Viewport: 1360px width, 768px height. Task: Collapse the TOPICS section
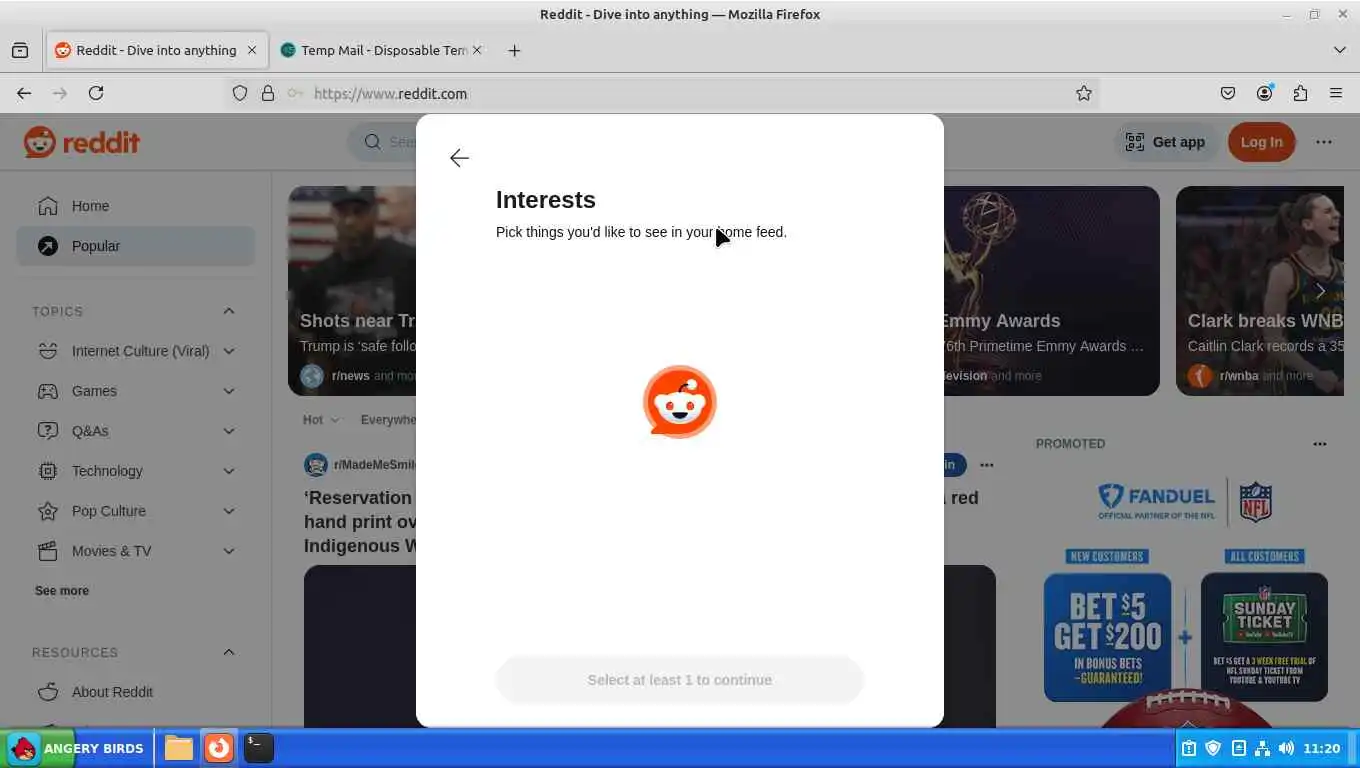pos(229,311)
